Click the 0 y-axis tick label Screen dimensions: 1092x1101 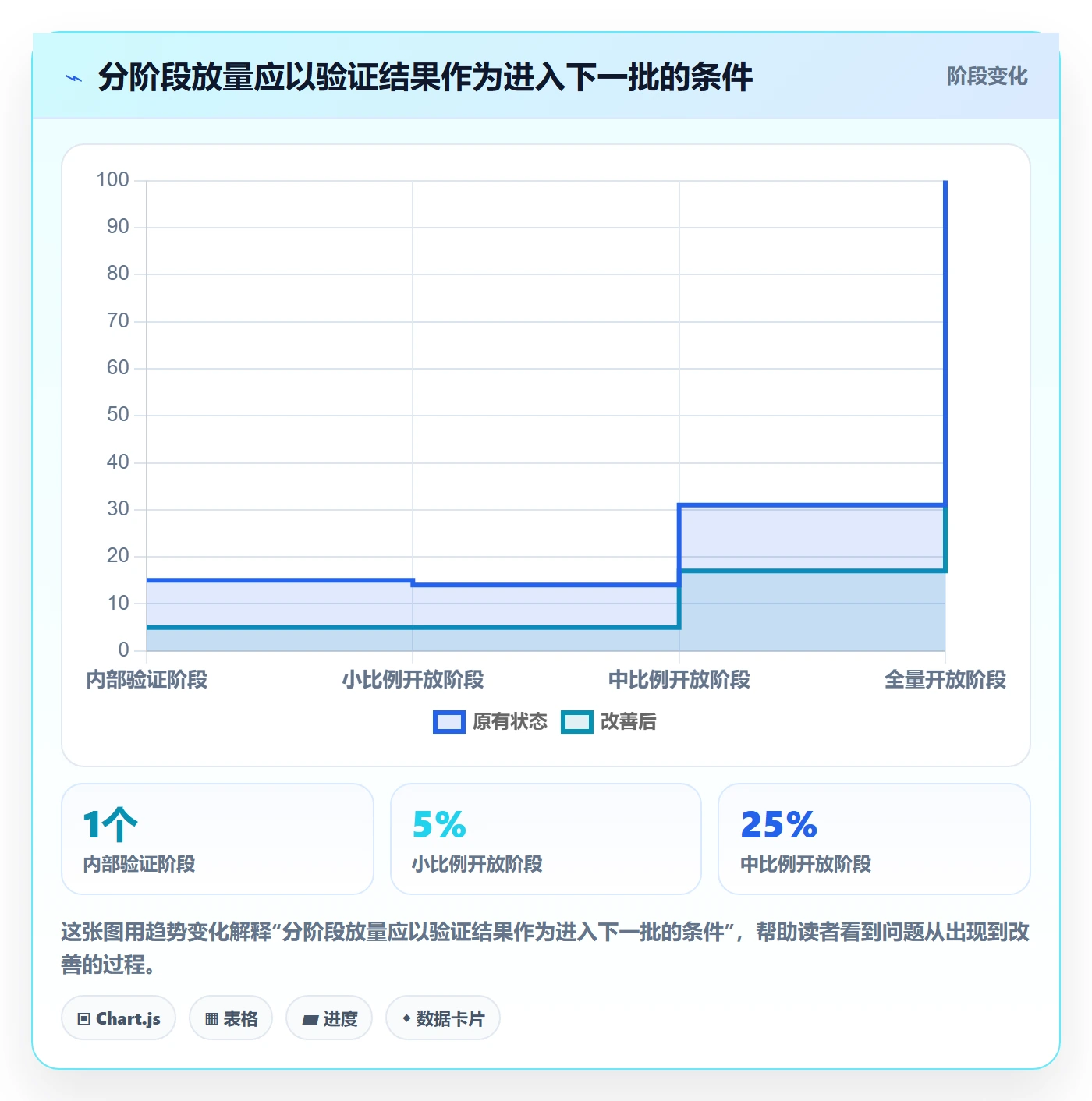(123, 650)
